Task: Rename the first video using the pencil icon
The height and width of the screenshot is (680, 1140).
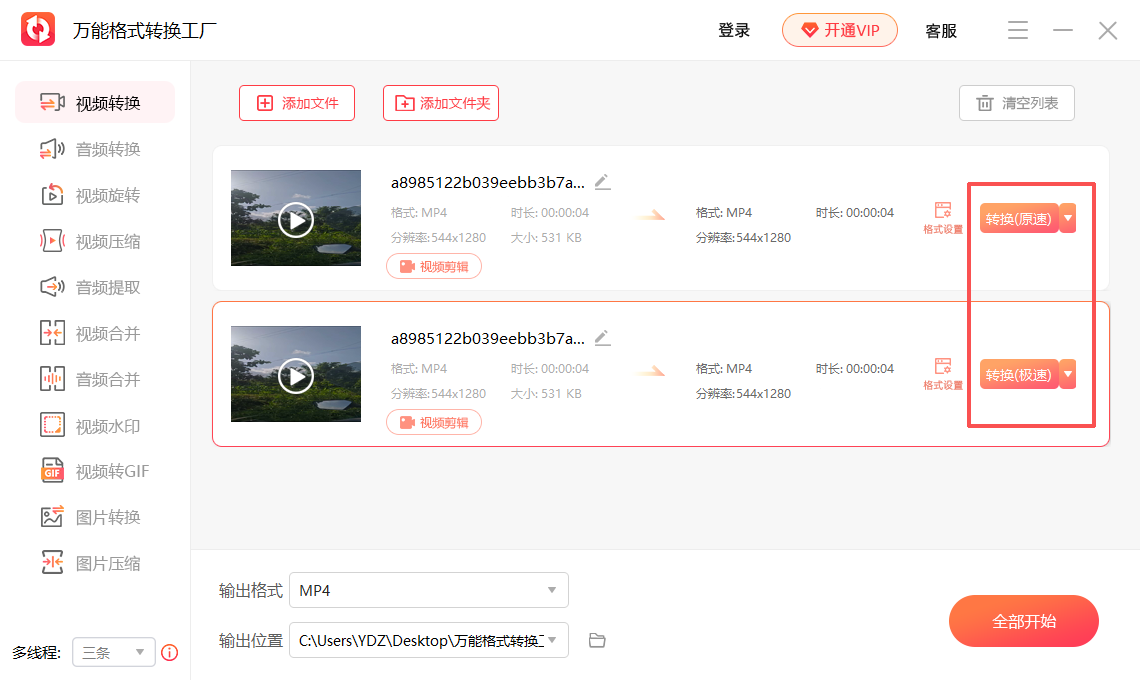Action: (x=602, y=181)
